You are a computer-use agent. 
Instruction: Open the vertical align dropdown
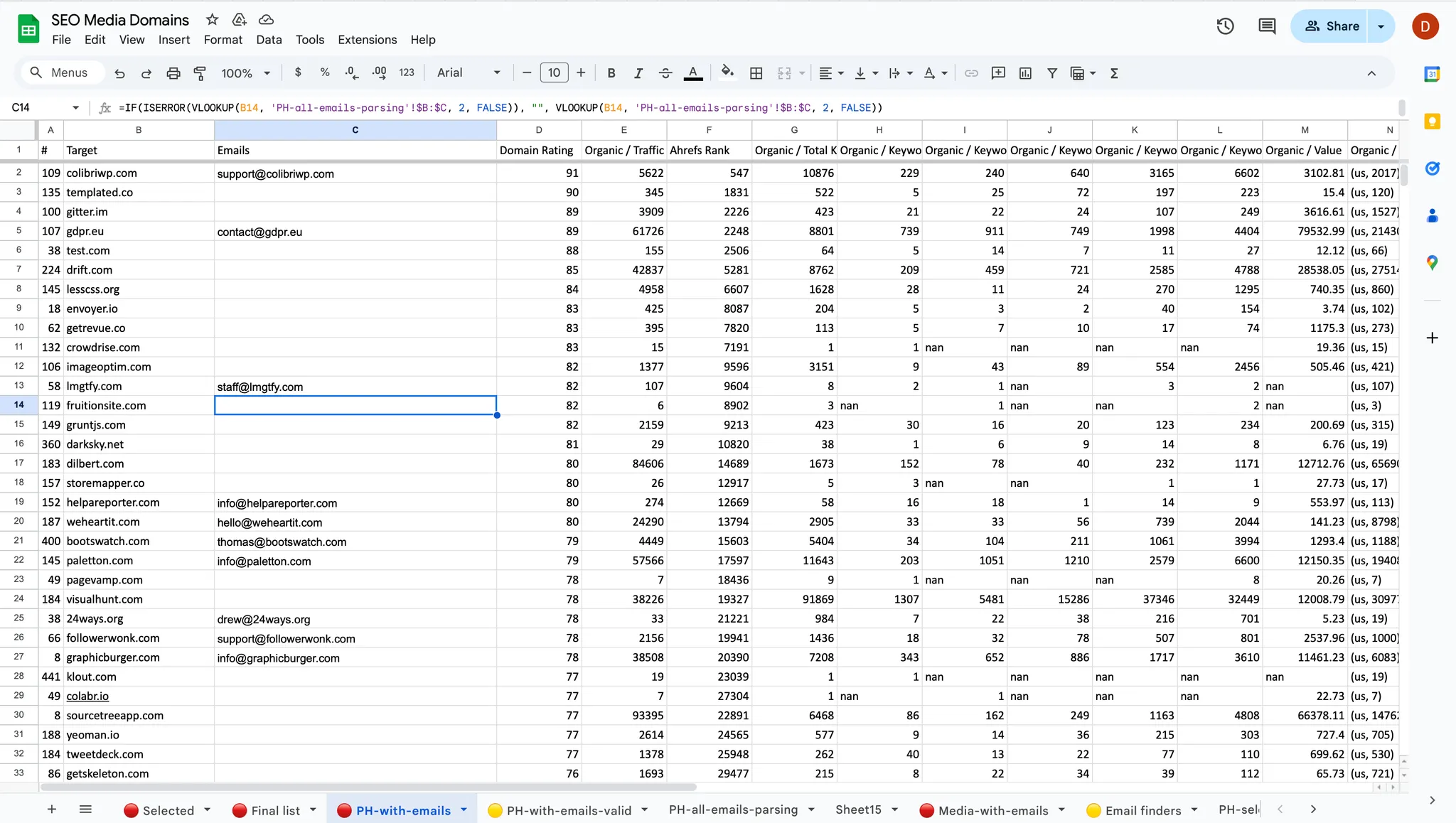[866, 72]
